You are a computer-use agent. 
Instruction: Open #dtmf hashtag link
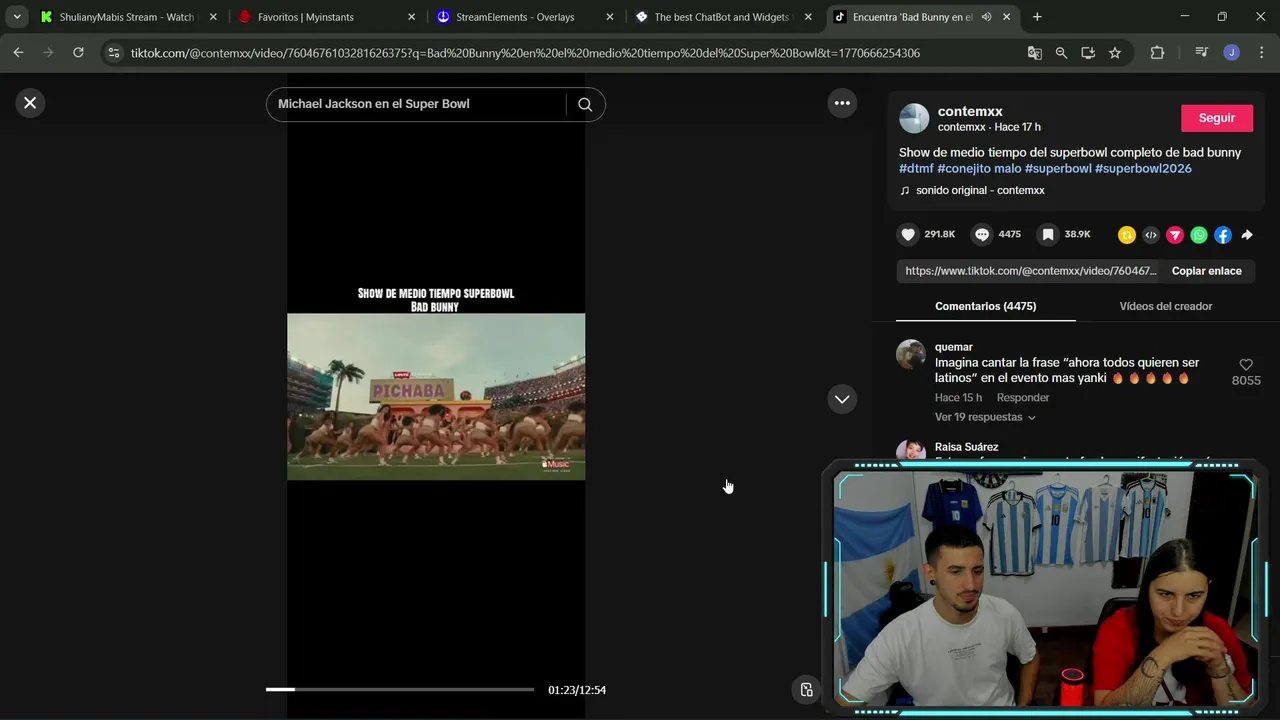916,169
